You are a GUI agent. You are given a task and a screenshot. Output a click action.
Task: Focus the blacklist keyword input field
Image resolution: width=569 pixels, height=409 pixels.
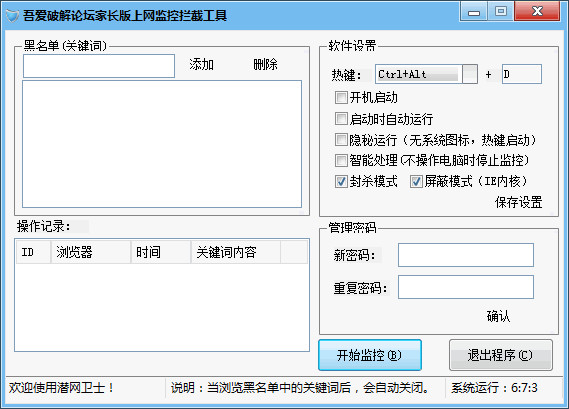click(99, 66)
